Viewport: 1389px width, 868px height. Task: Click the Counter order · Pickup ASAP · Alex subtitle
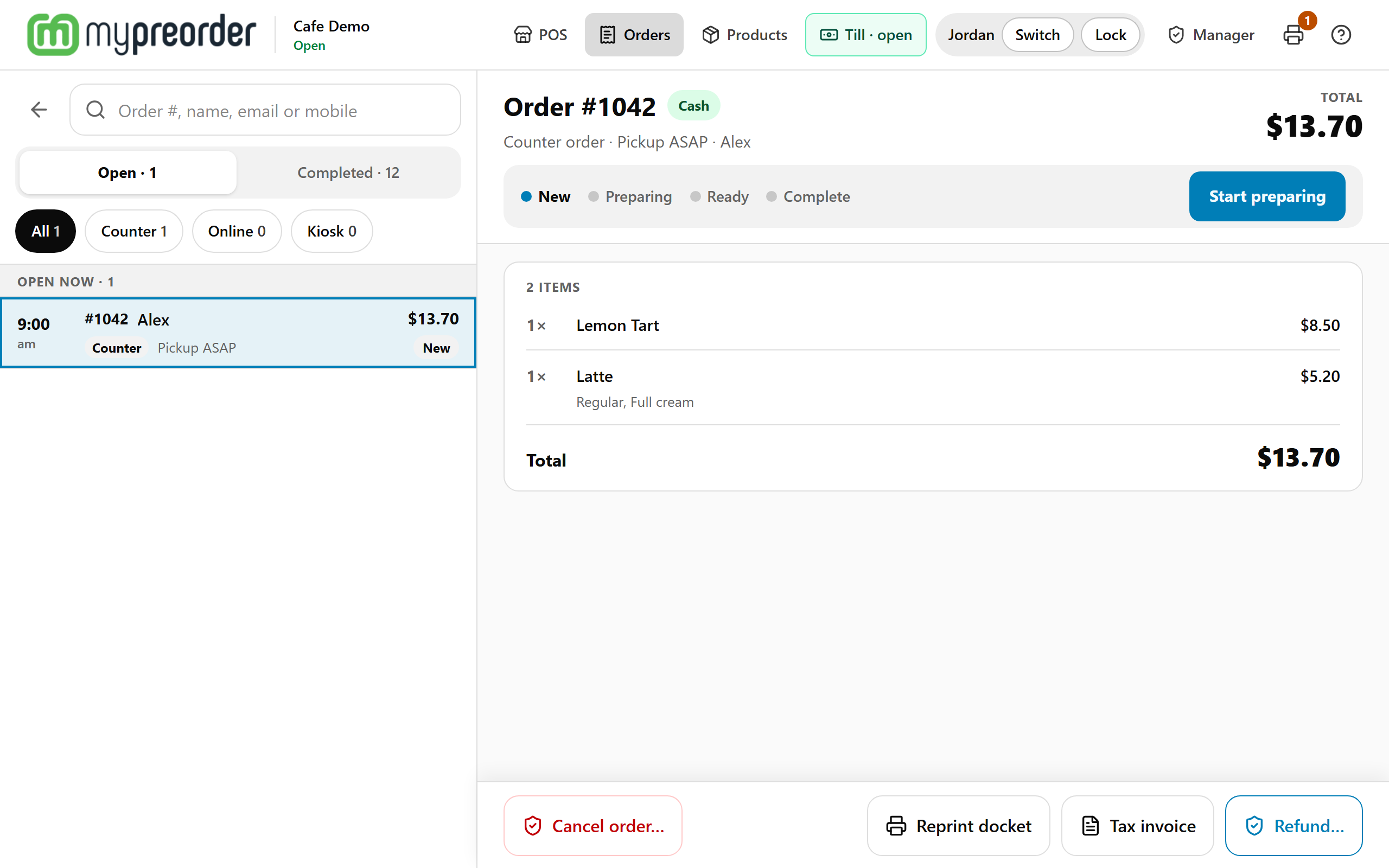pos(627,142)
